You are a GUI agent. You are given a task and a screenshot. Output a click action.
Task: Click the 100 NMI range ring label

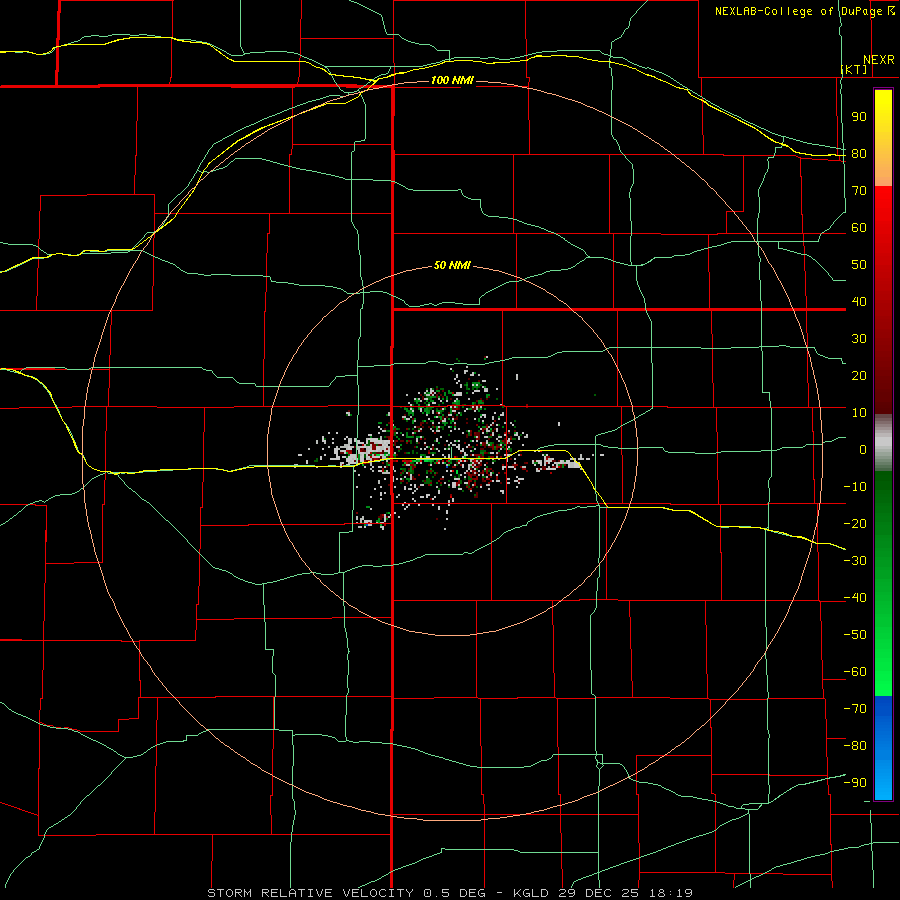tap(452, 80)
